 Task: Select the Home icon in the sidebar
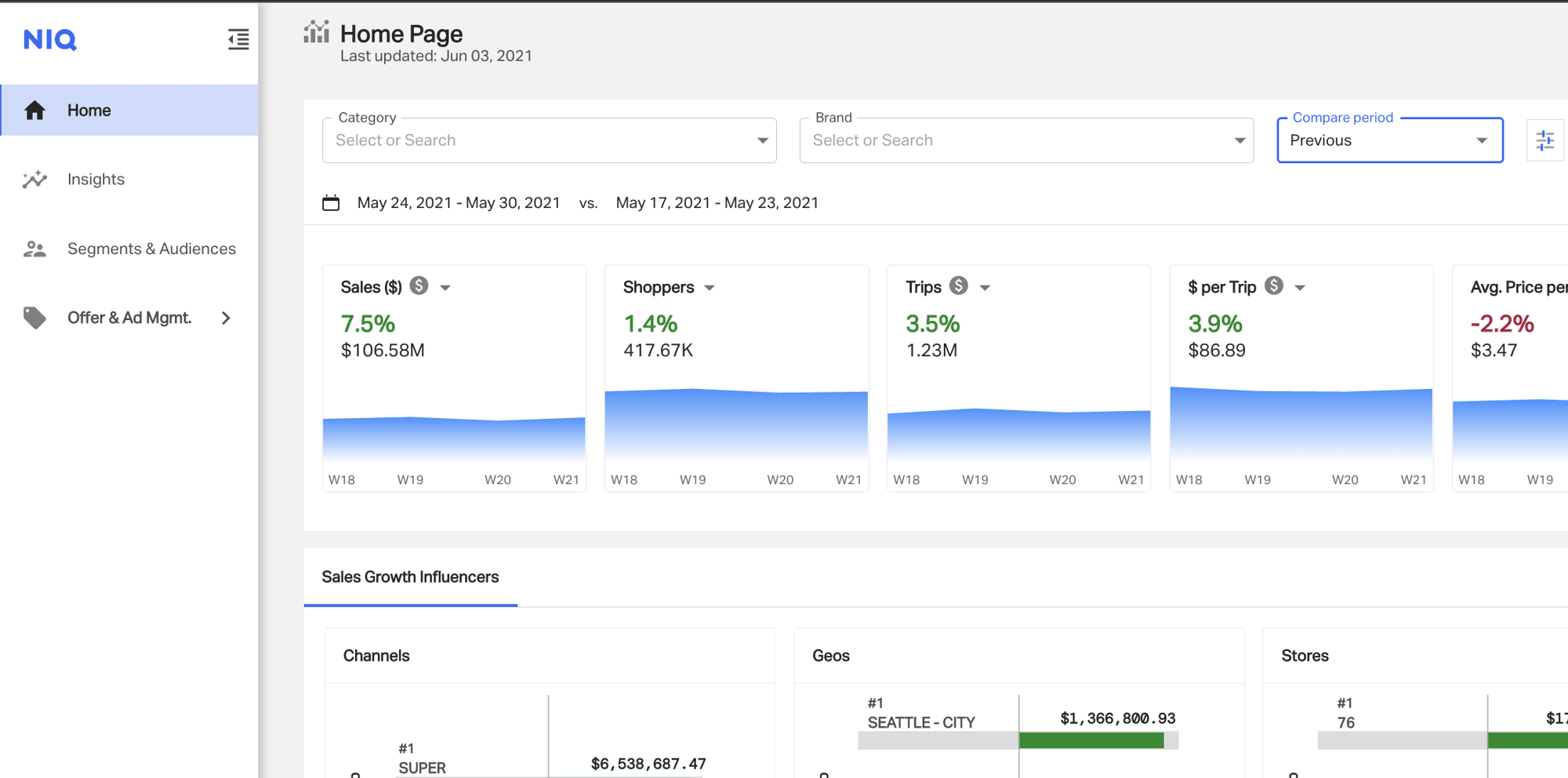point(34,110)
